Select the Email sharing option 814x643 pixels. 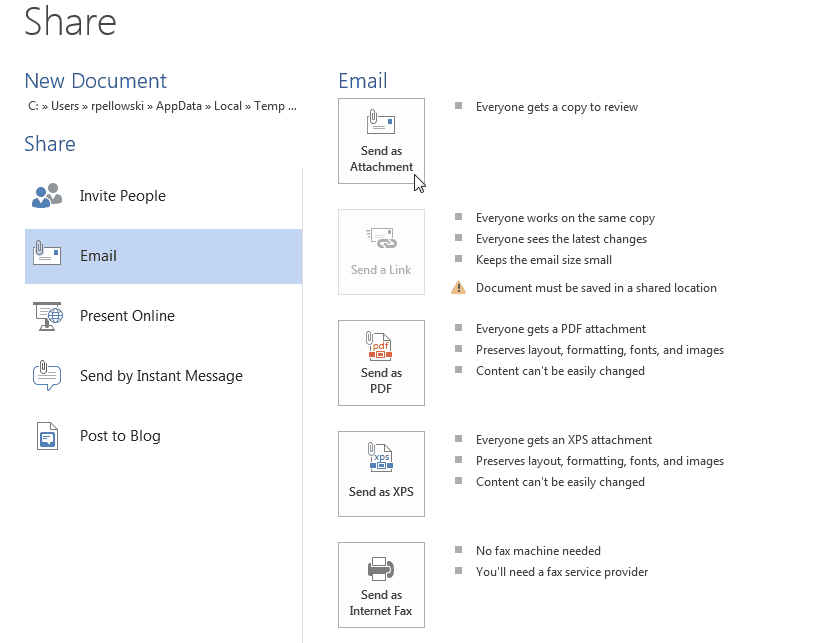pos(163,256)
